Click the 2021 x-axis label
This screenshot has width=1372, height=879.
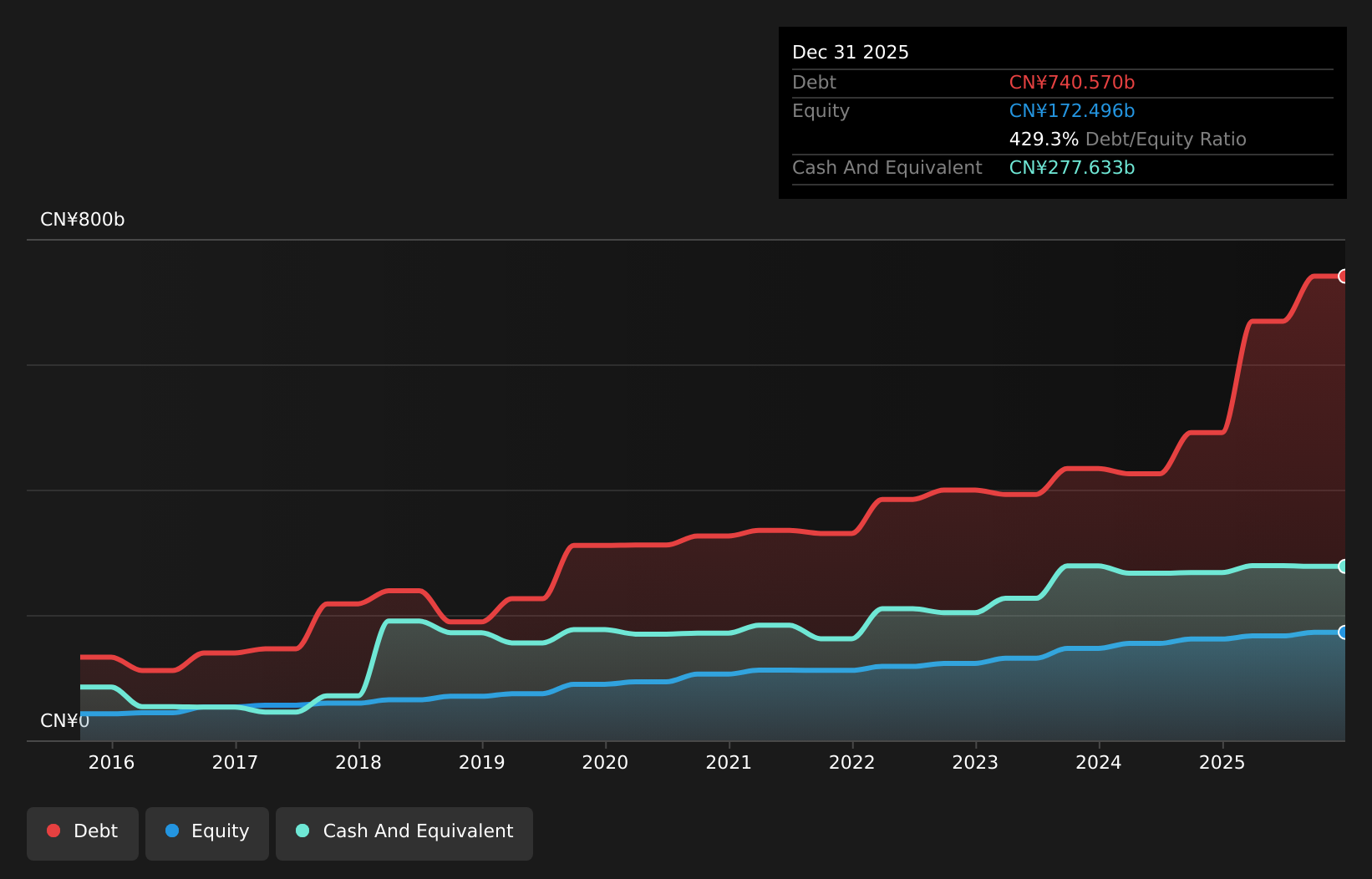(x=729, y=763)
